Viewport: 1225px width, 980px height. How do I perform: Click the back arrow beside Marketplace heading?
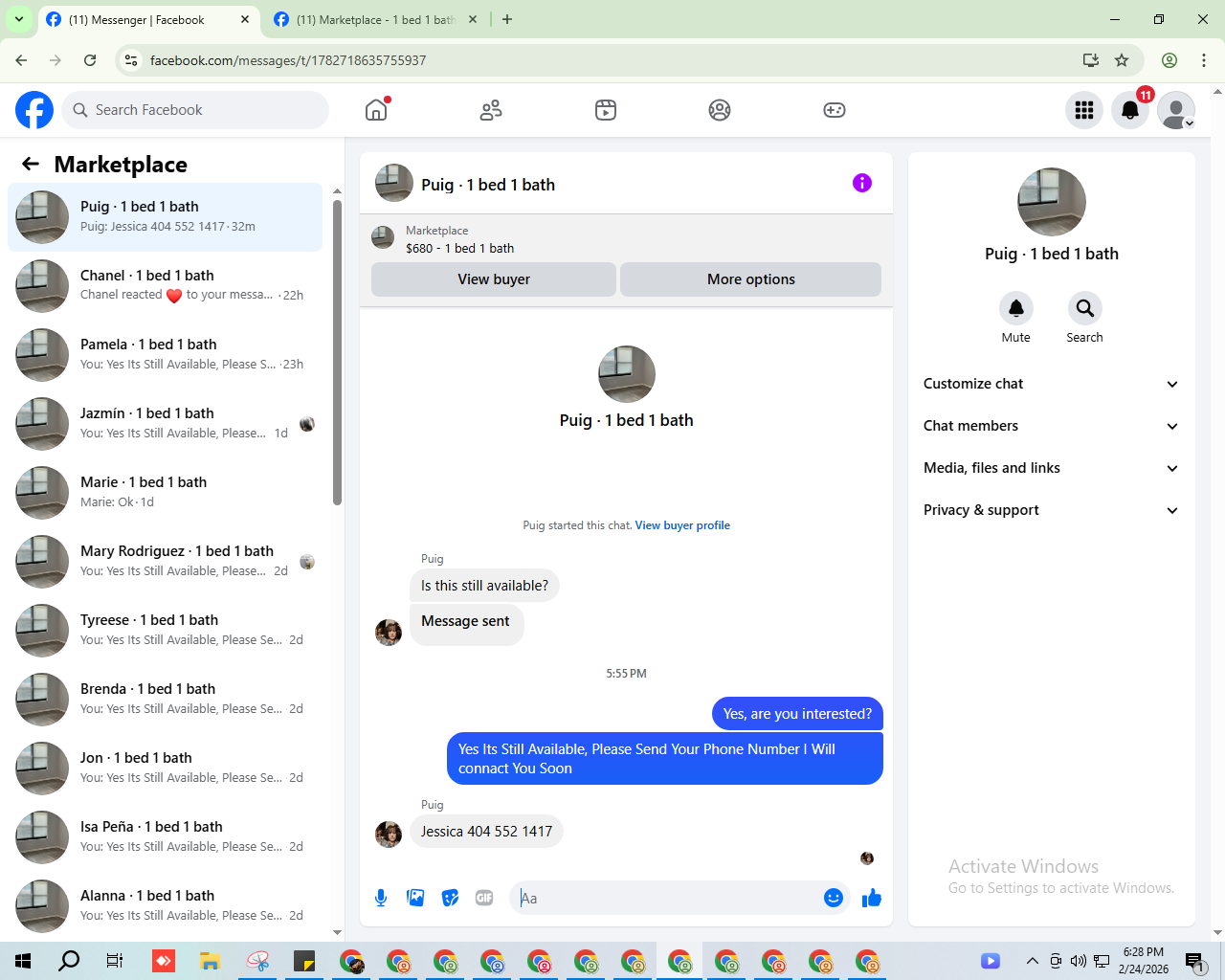31,164
